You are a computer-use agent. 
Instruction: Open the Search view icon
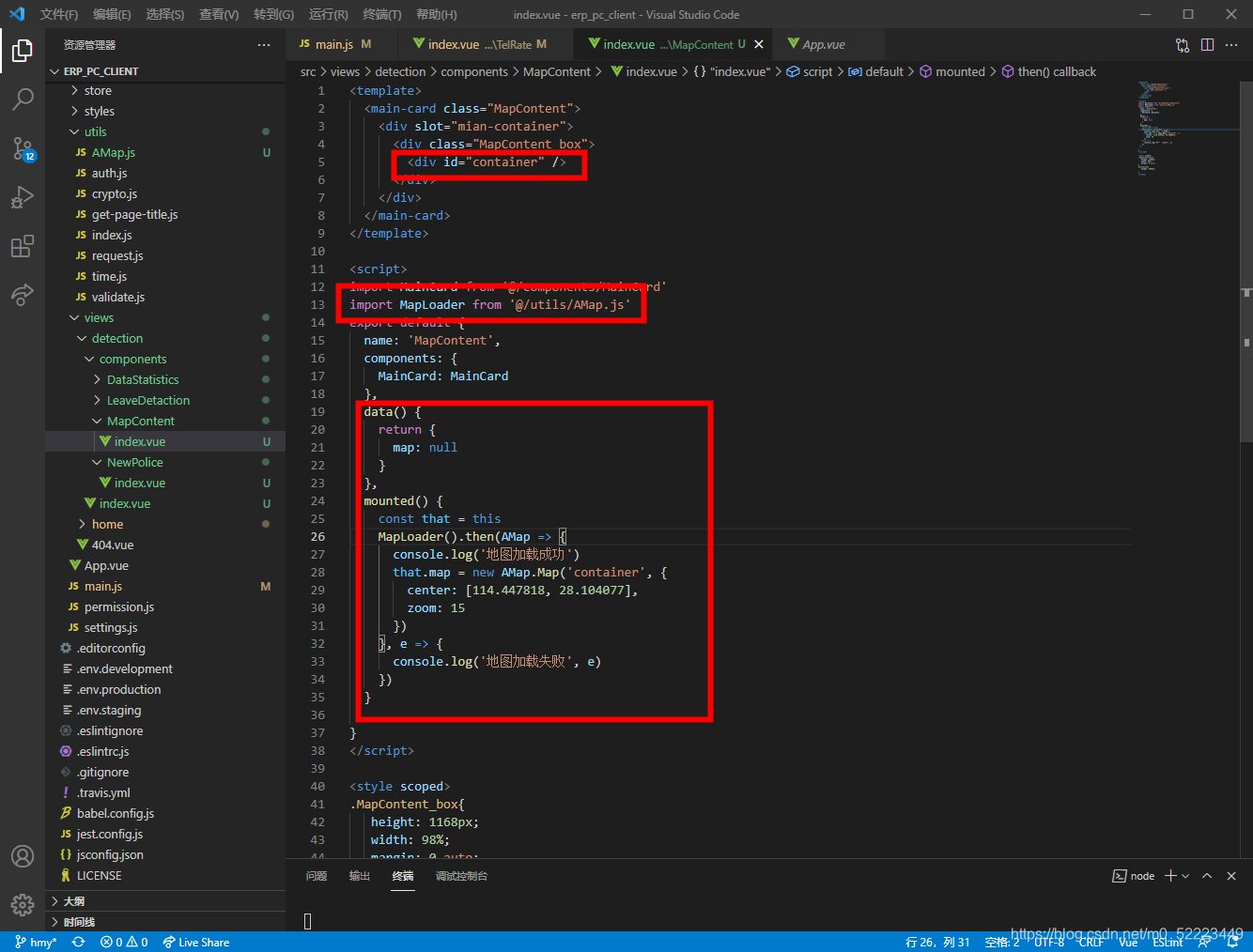(23, 99)
